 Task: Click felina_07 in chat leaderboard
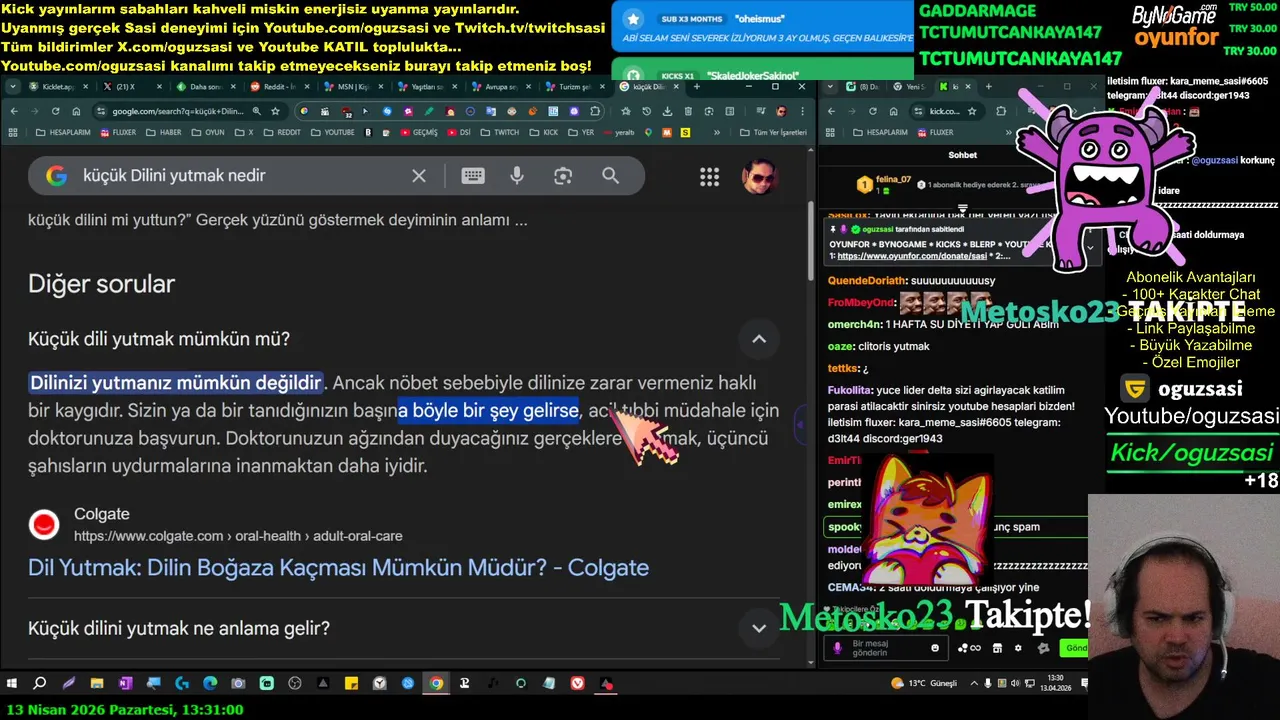[893, 180]
